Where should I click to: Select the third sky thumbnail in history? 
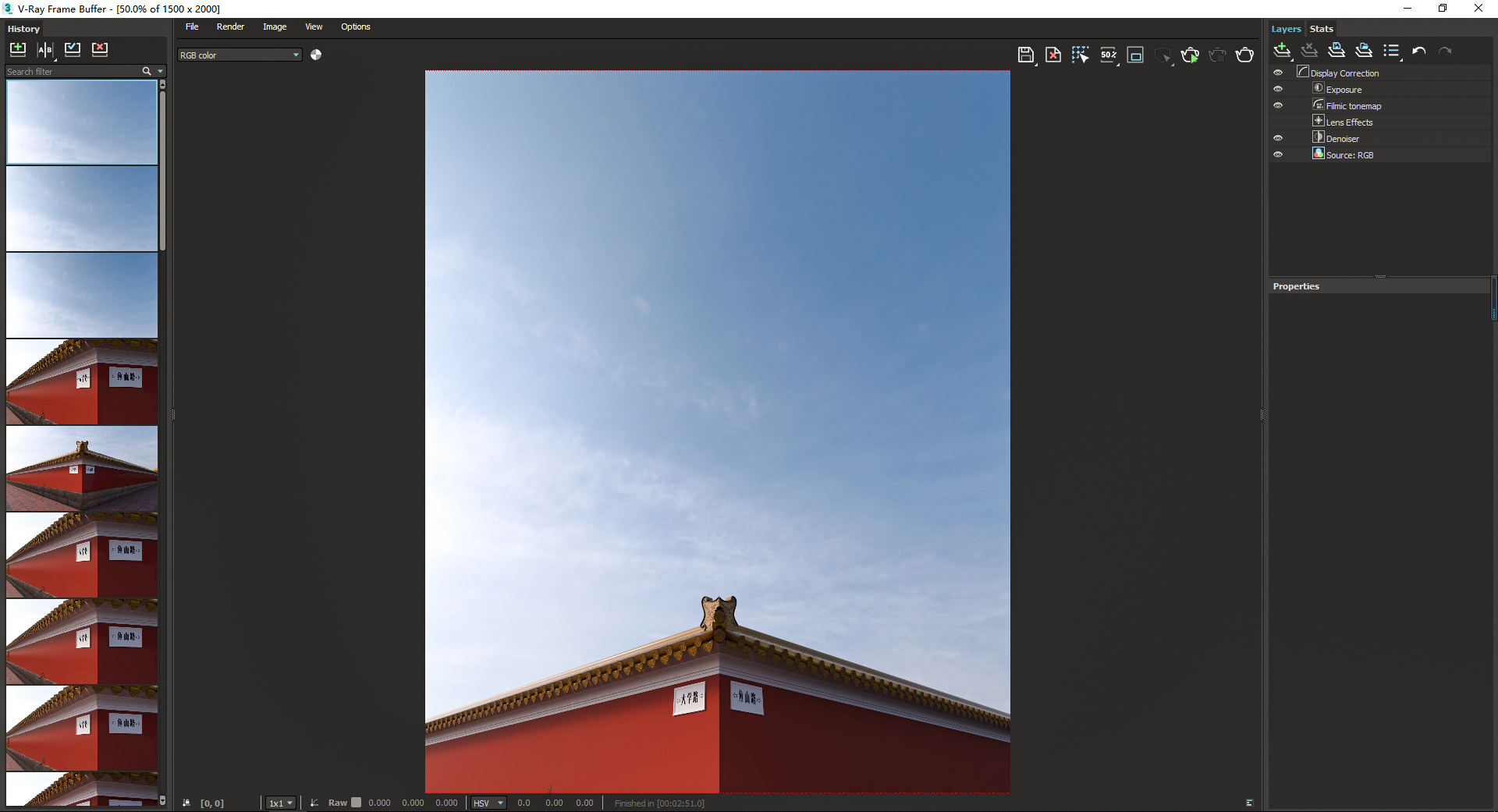coord(82,296)
